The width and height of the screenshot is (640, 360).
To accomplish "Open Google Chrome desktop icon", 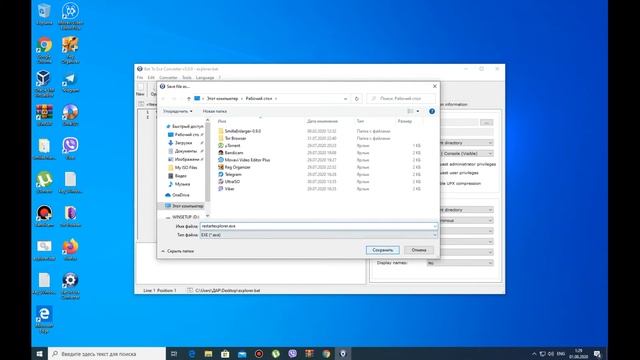I will coord(44,50).
